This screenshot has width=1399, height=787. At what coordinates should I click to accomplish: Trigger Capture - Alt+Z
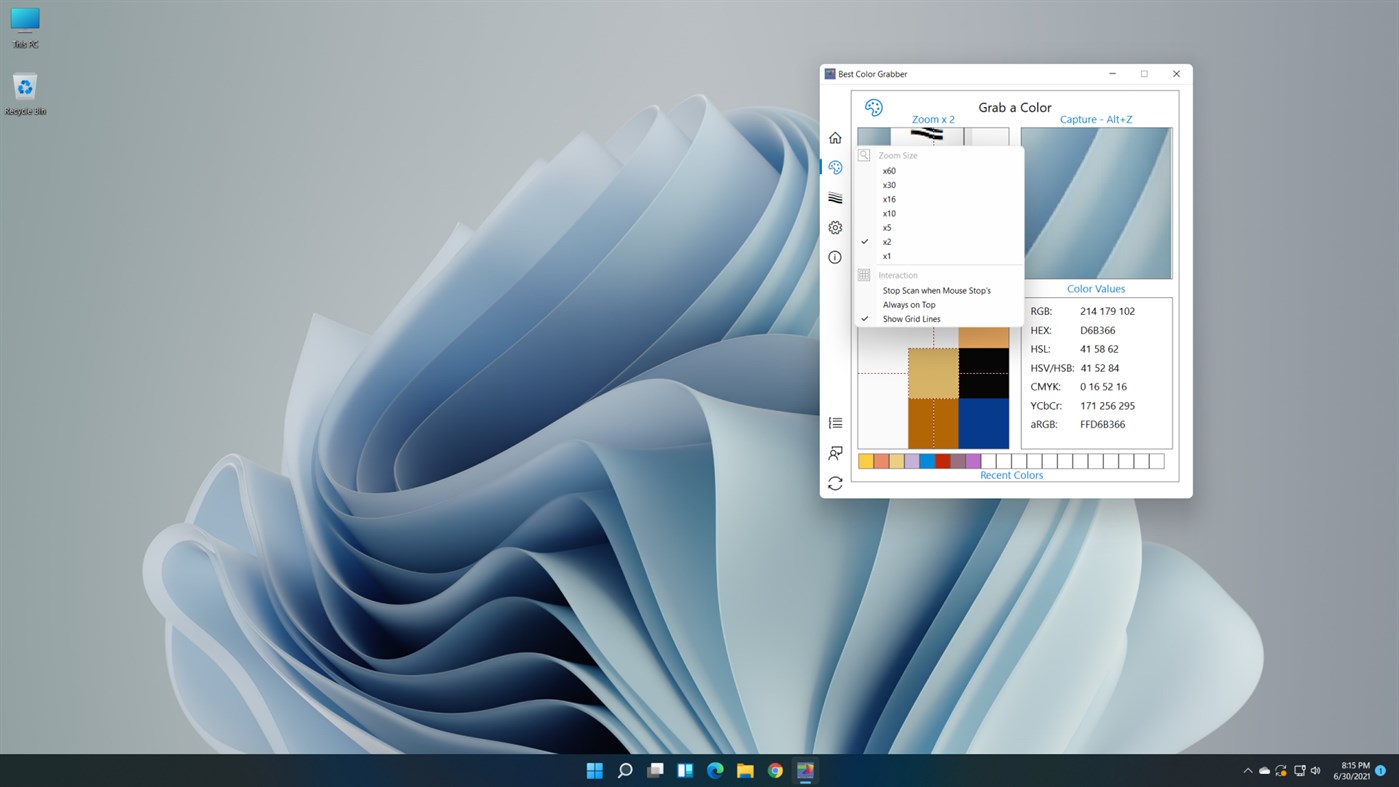point(1095,119)
